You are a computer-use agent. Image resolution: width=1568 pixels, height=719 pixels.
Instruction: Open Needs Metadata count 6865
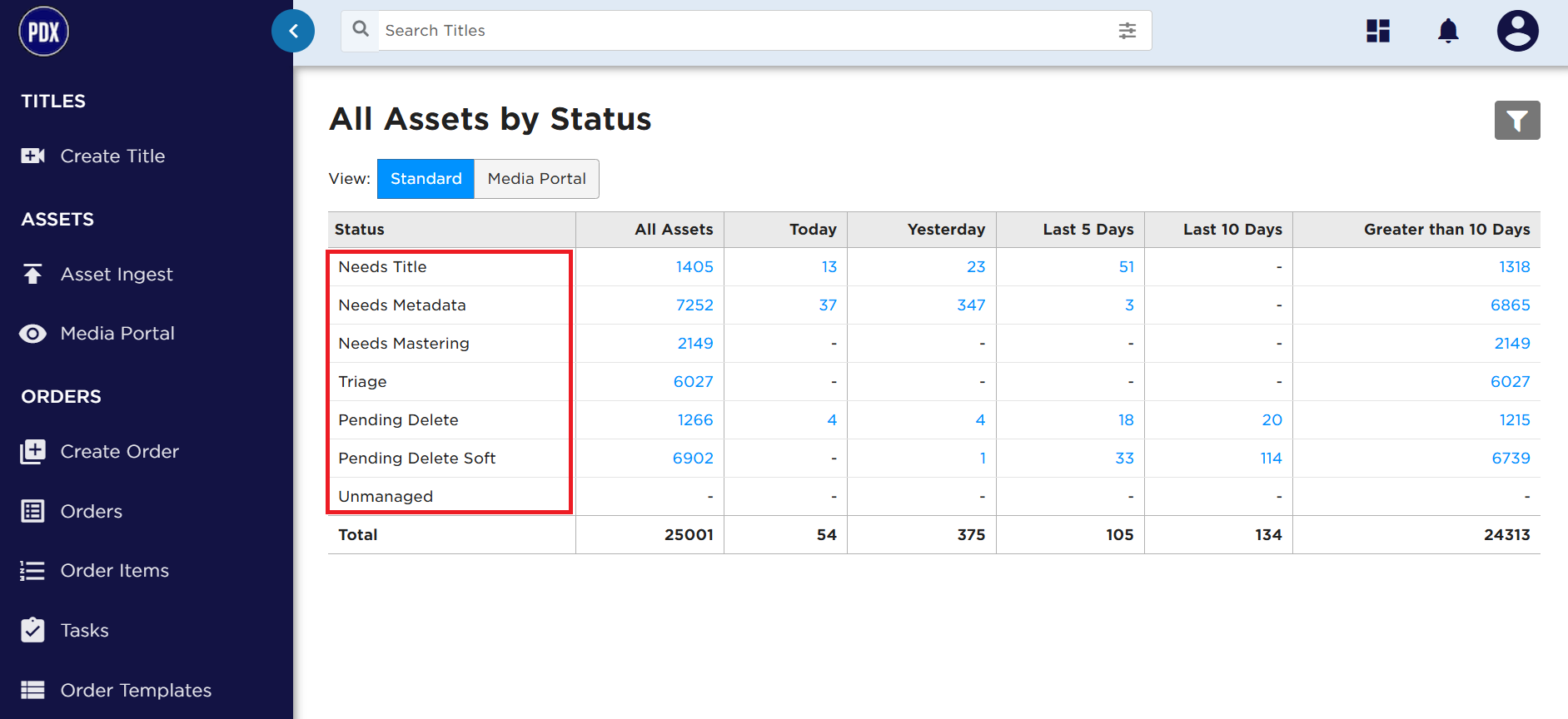pyautogui.click(x=1511, y=305)
